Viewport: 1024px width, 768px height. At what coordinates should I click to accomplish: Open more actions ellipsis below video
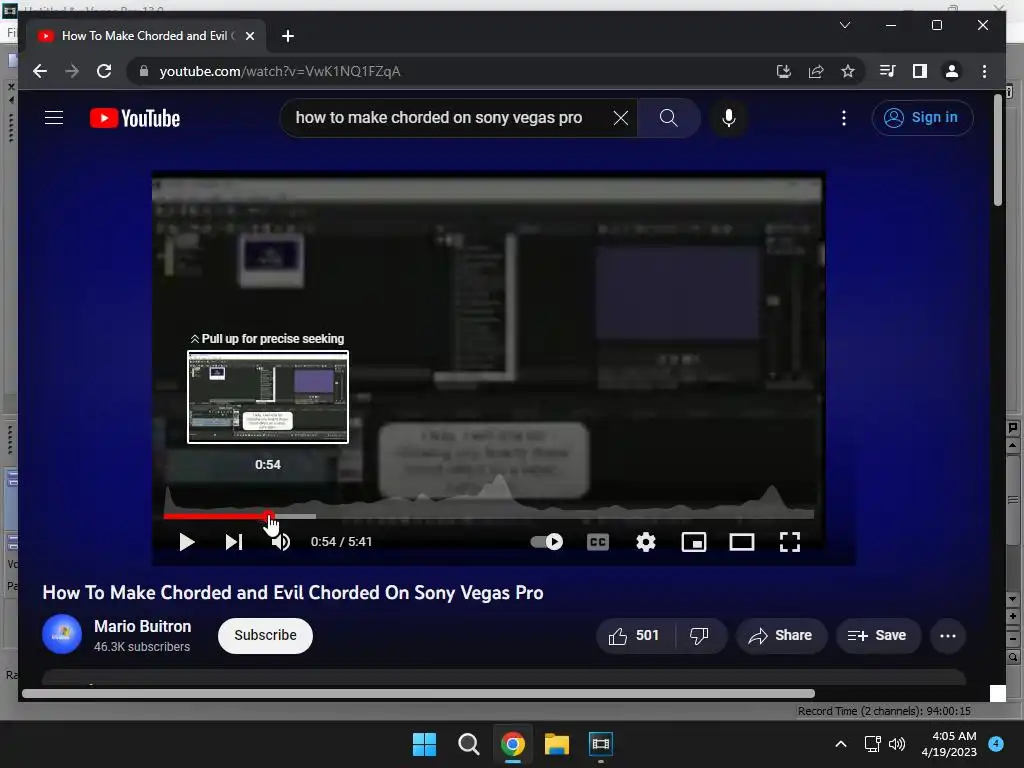click(x=948, y=635)
